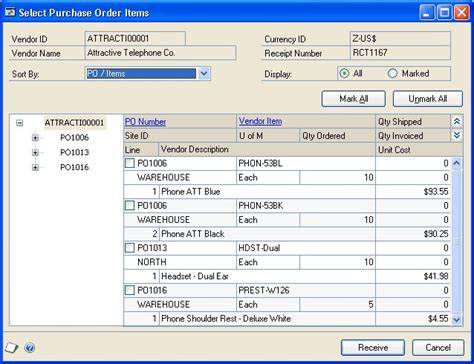
Task: Click the Headset - Dual Ear description
Action: pyautogui.click(x=267, y=276)
